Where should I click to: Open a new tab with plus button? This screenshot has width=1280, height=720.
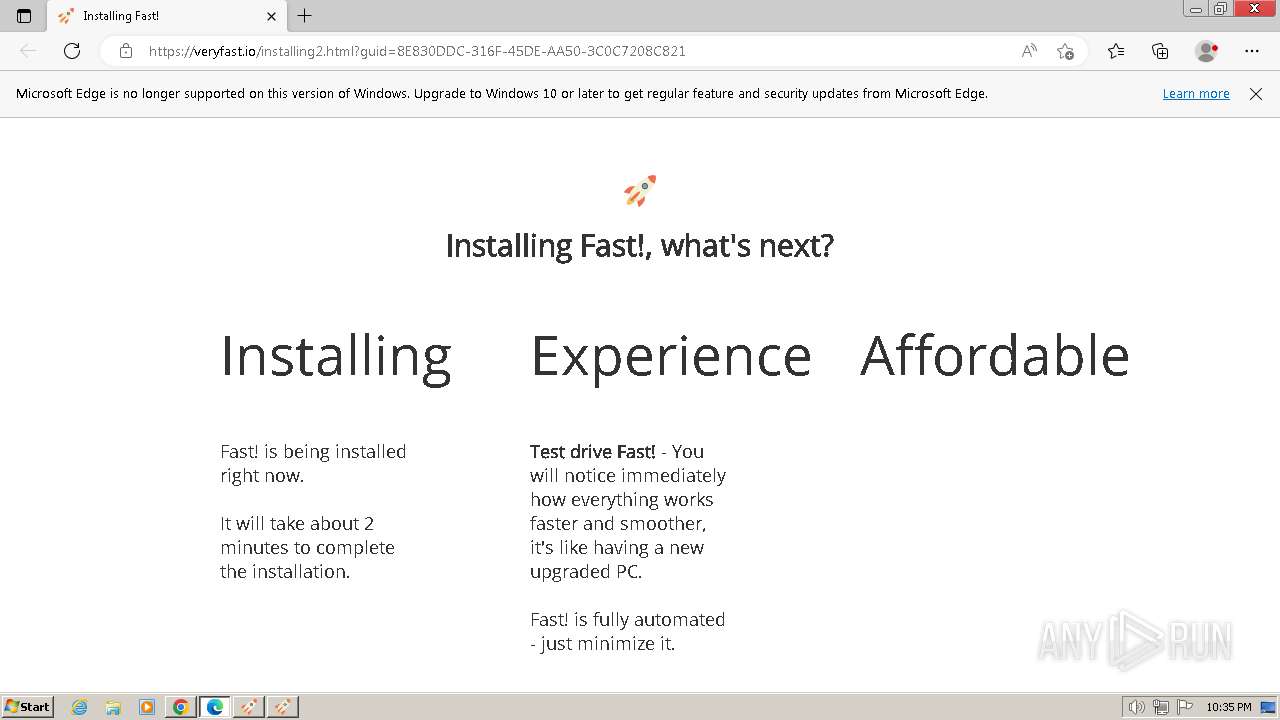tap(305, 16)
